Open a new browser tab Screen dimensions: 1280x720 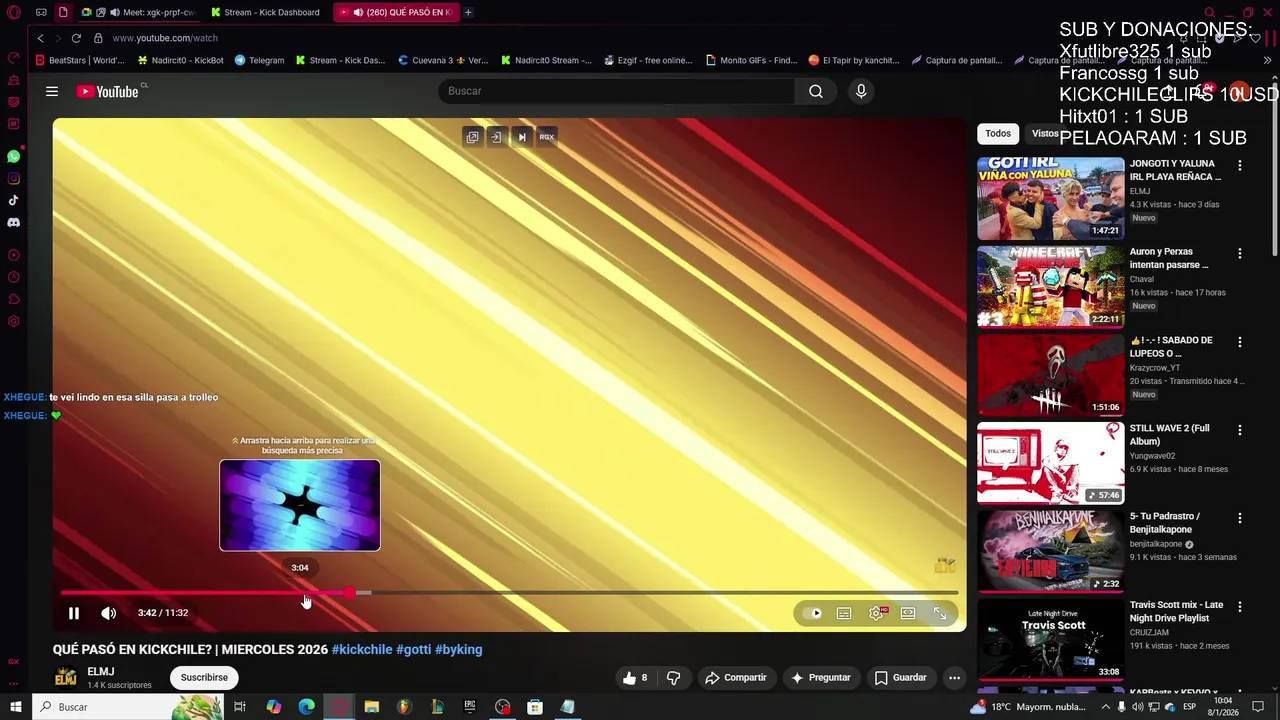(468, 12)
